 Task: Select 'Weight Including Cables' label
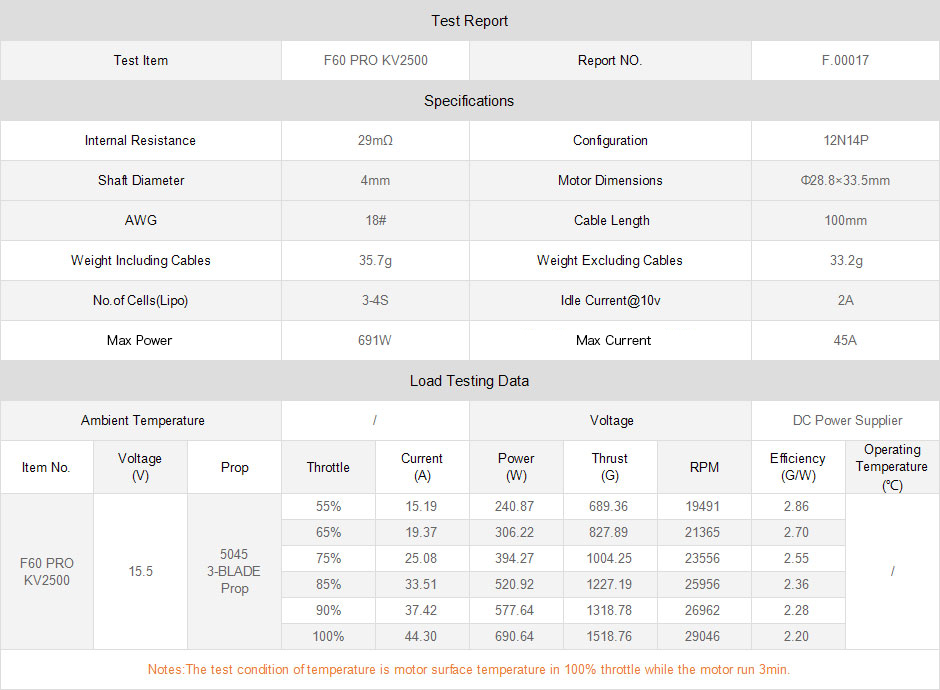141,260
